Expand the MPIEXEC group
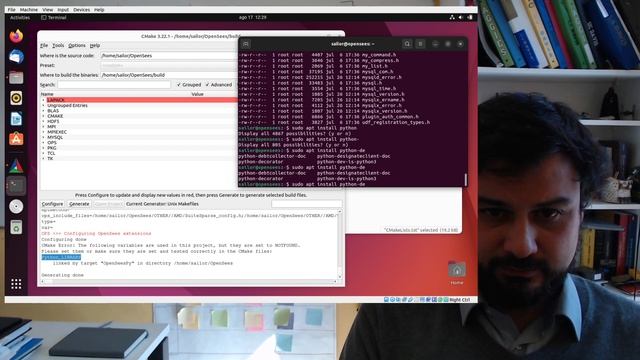The image size is (640, 360). click(x=43, y=132)
